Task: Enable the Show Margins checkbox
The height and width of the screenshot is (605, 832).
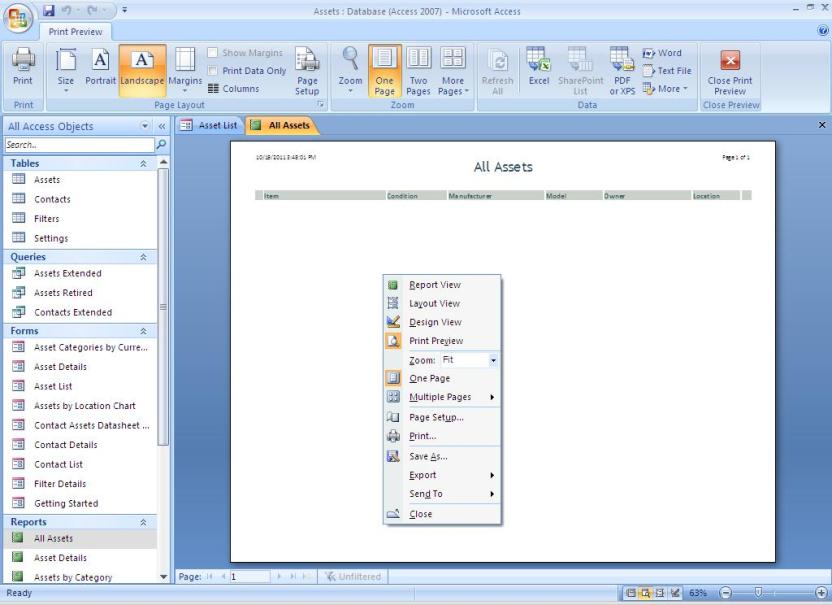Action: [213, 53]
